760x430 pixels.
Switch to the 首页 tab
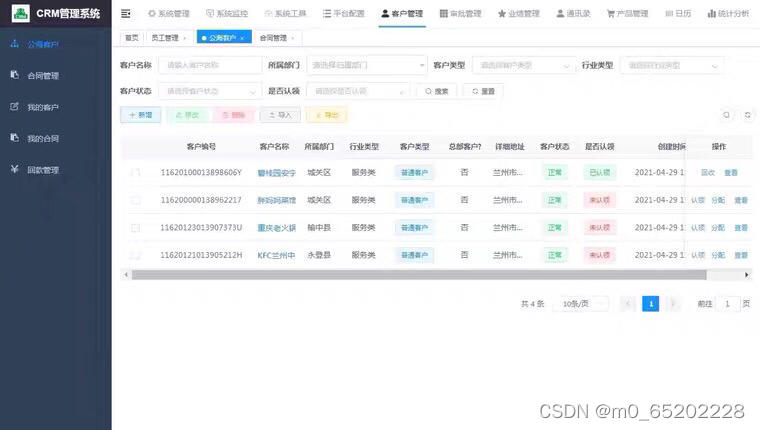click(x=132, y=38)
